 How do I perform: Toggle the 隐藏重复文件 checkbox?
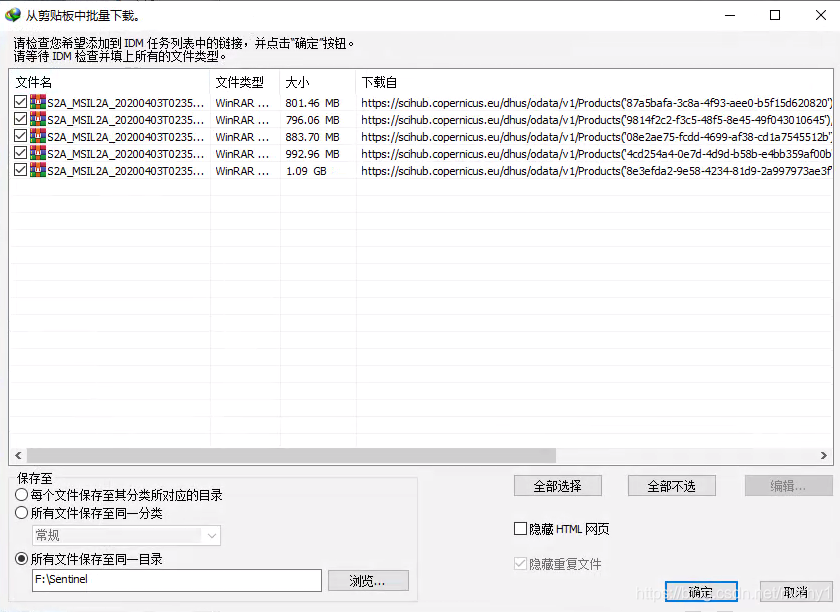pos(520,564)
